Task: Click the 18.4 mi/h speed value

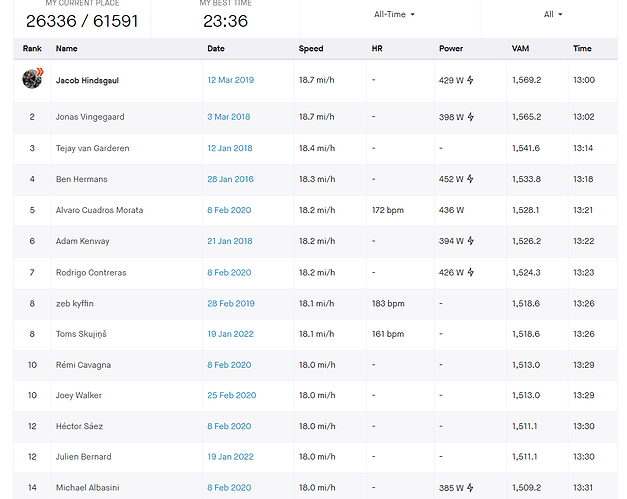Action: click(x=317, y=148)
